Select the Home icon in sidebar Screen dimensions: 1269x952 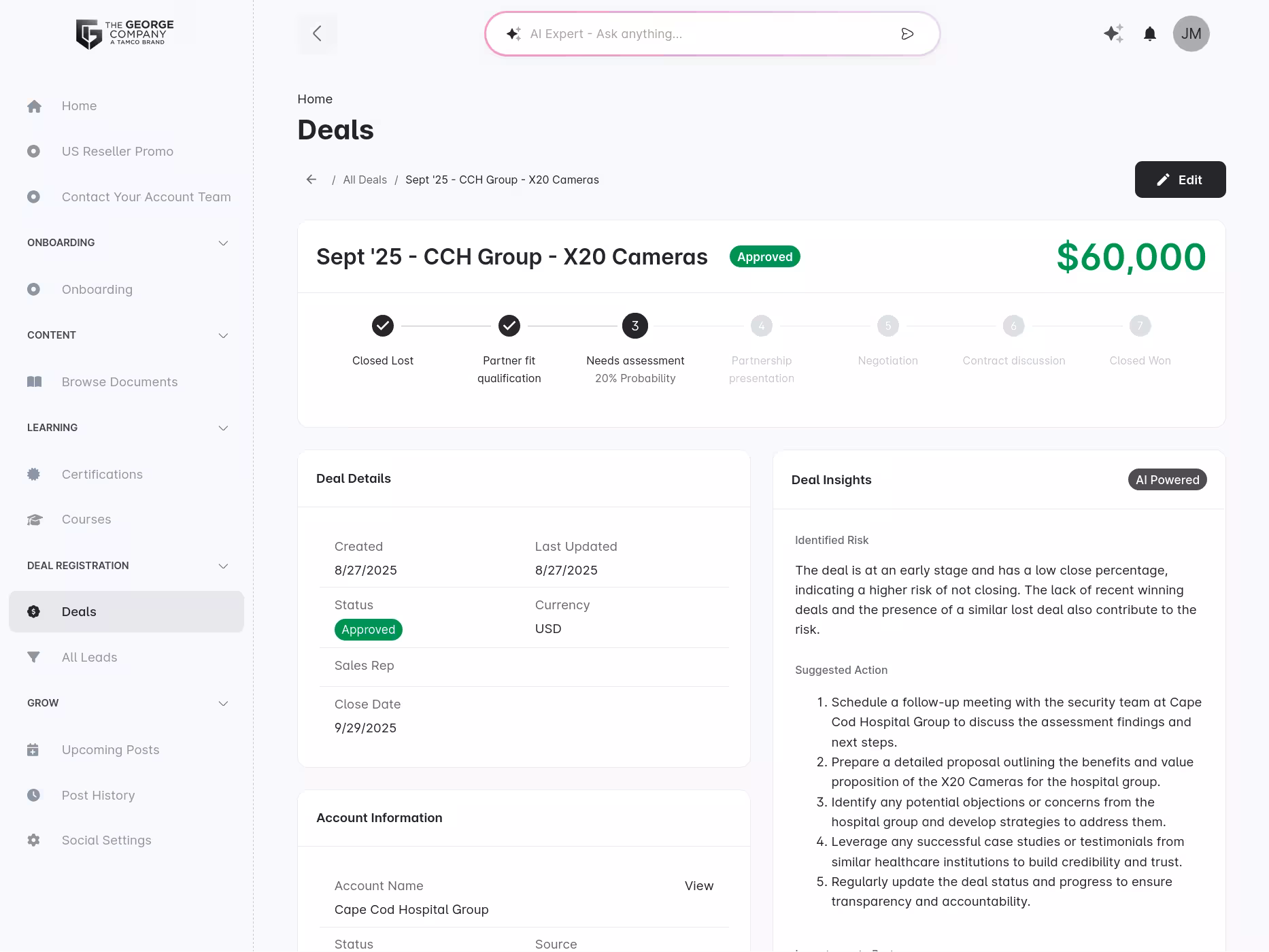point(34,105)
